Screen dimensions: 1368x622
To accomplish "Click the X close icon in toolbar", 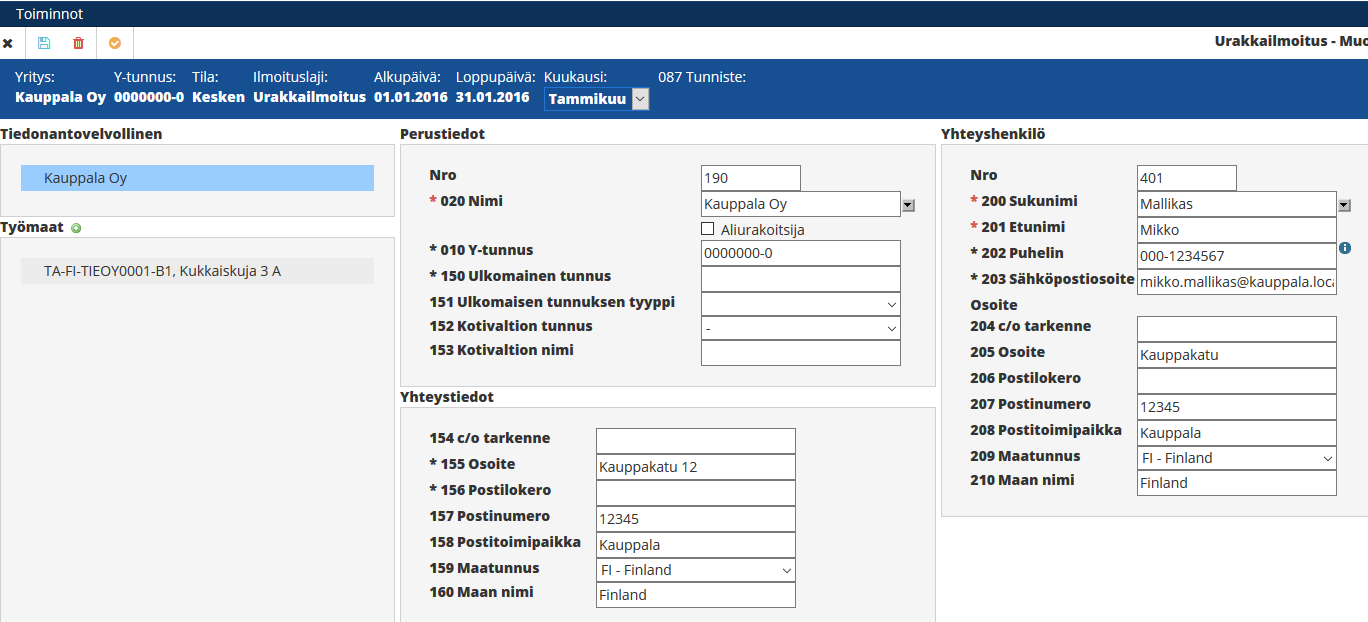I will (x=8, y=43).
